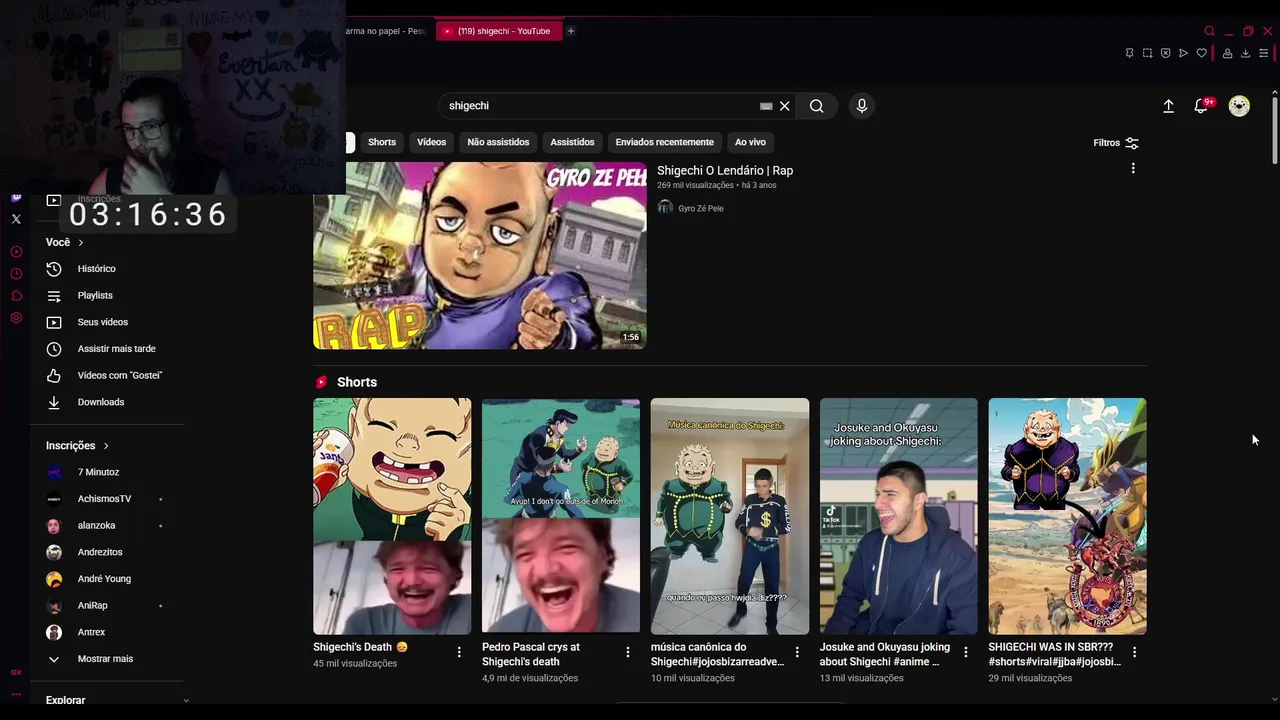Play the SHIGECHI WAS IN SBR short thumbnail

coord(1067,516)
